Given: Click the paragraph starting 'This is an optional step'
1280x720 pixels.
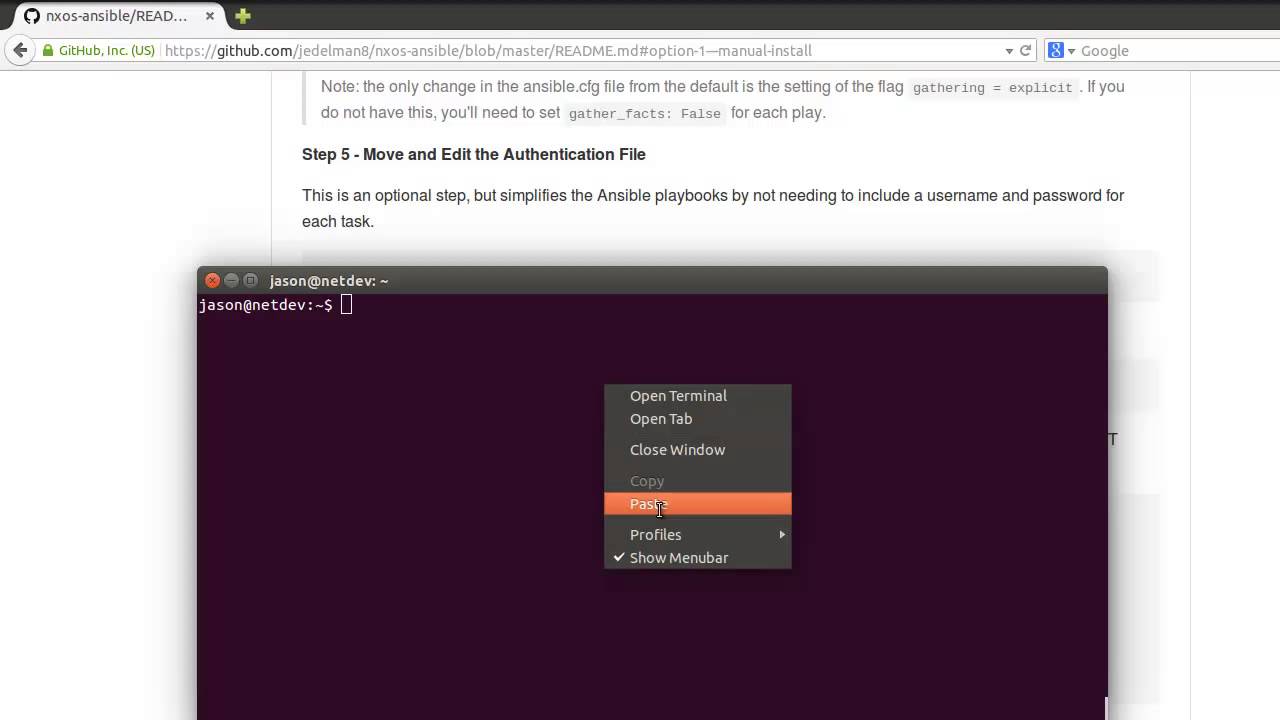Looking at the screenshot, I should pos(713,208).
